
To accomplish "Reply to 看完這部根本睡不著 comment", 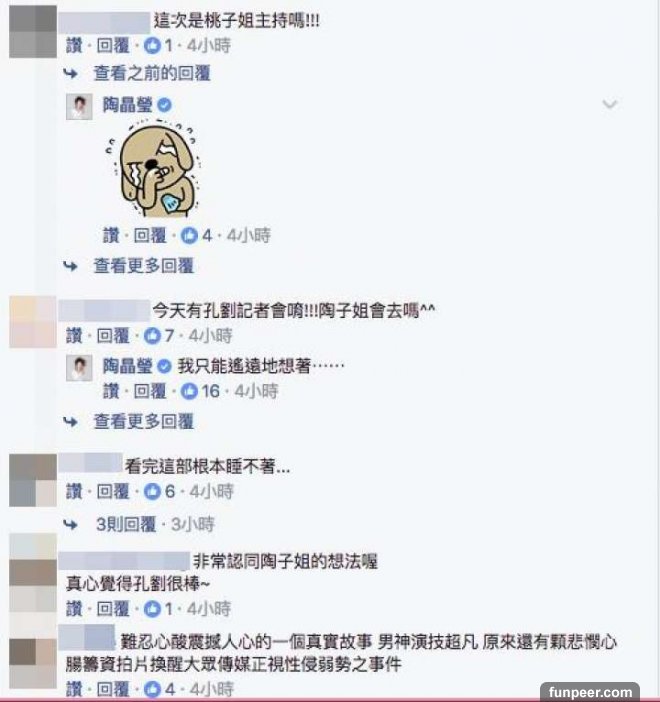I will tap(113, 492).
